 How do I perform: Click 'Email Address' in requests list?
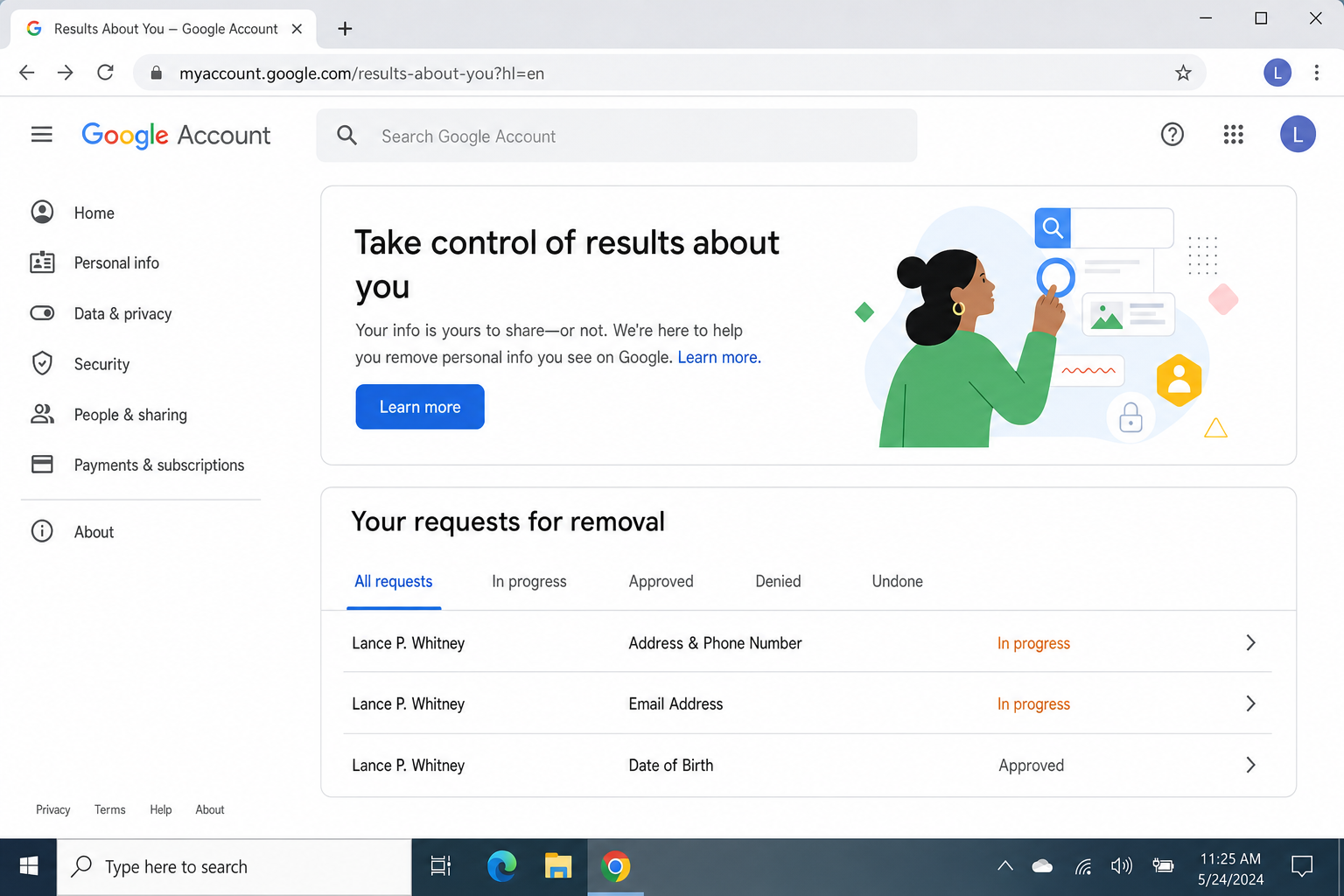pyautogui.click(x=675, y=703)
